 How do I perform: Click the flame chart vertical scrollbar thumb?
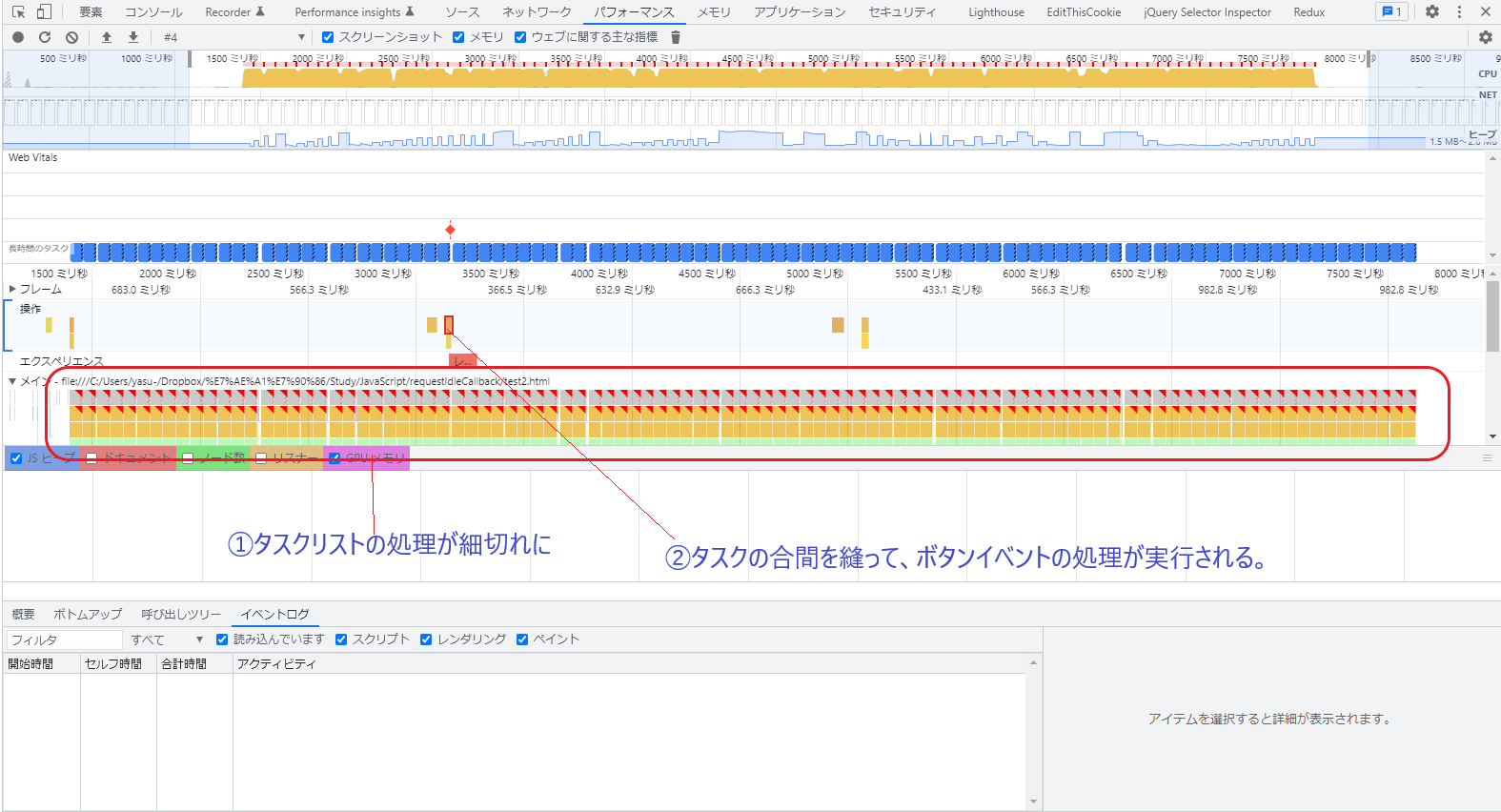tap(1492, 317)
